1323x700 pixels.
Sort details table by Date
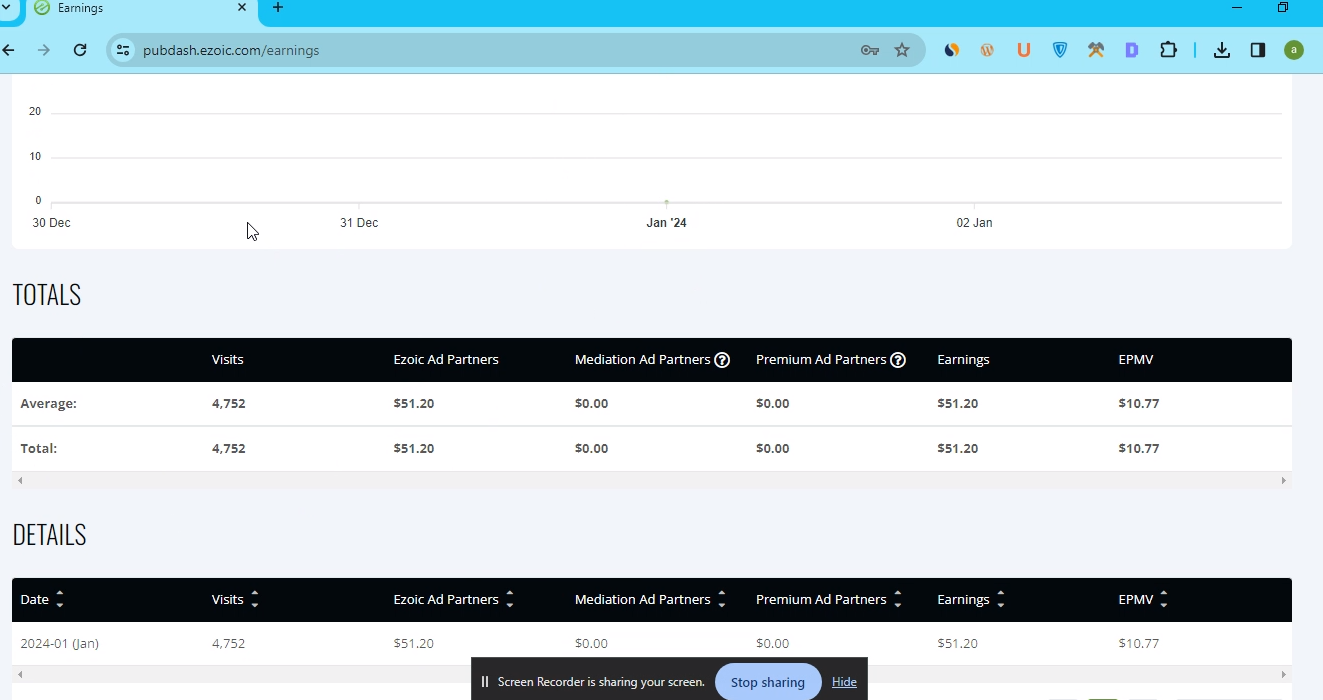(x=60, y=600)
